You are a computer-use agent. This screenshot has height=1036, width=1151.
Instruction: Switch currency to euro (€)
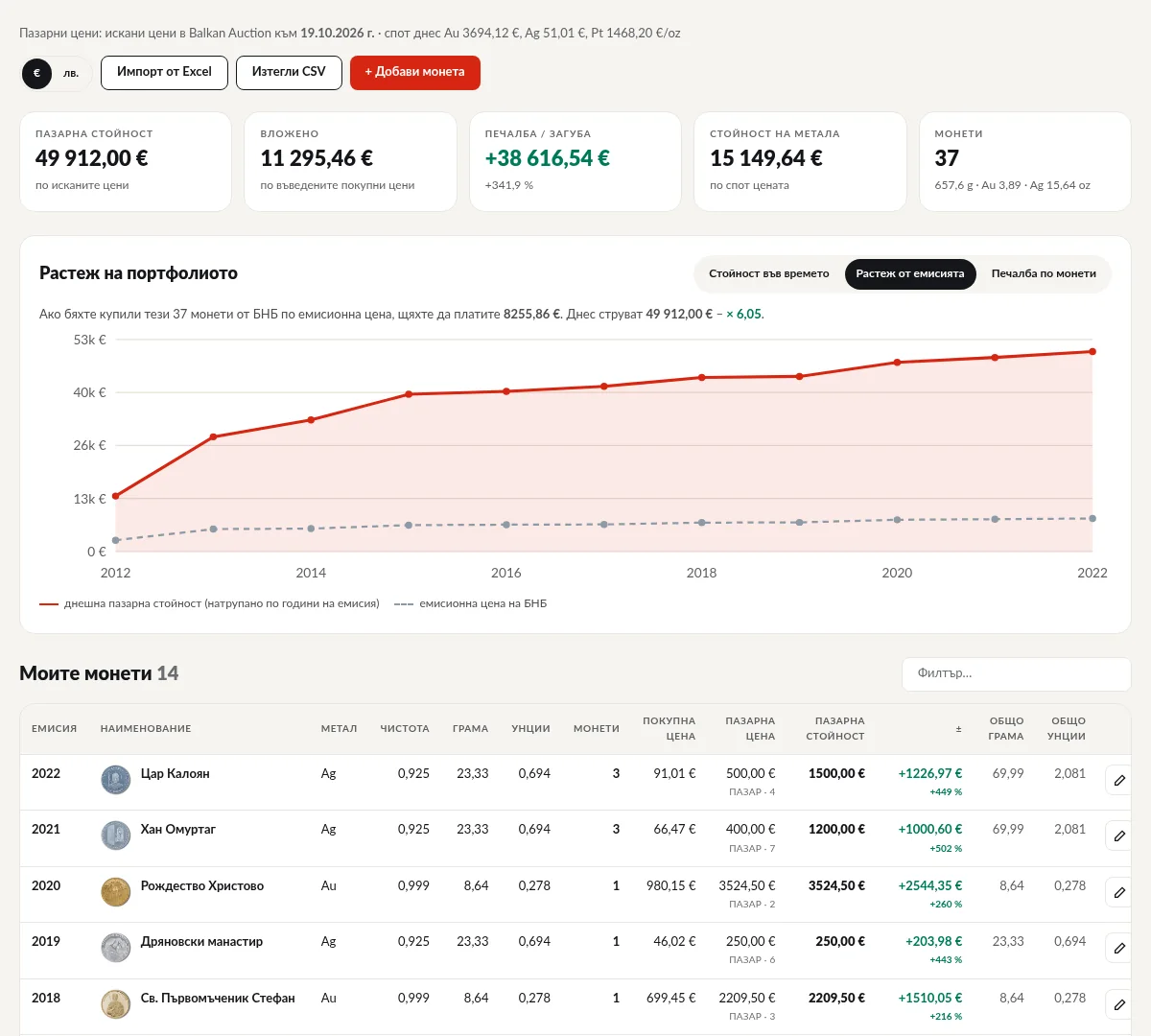pyautogui.click(x=36, y=73)
